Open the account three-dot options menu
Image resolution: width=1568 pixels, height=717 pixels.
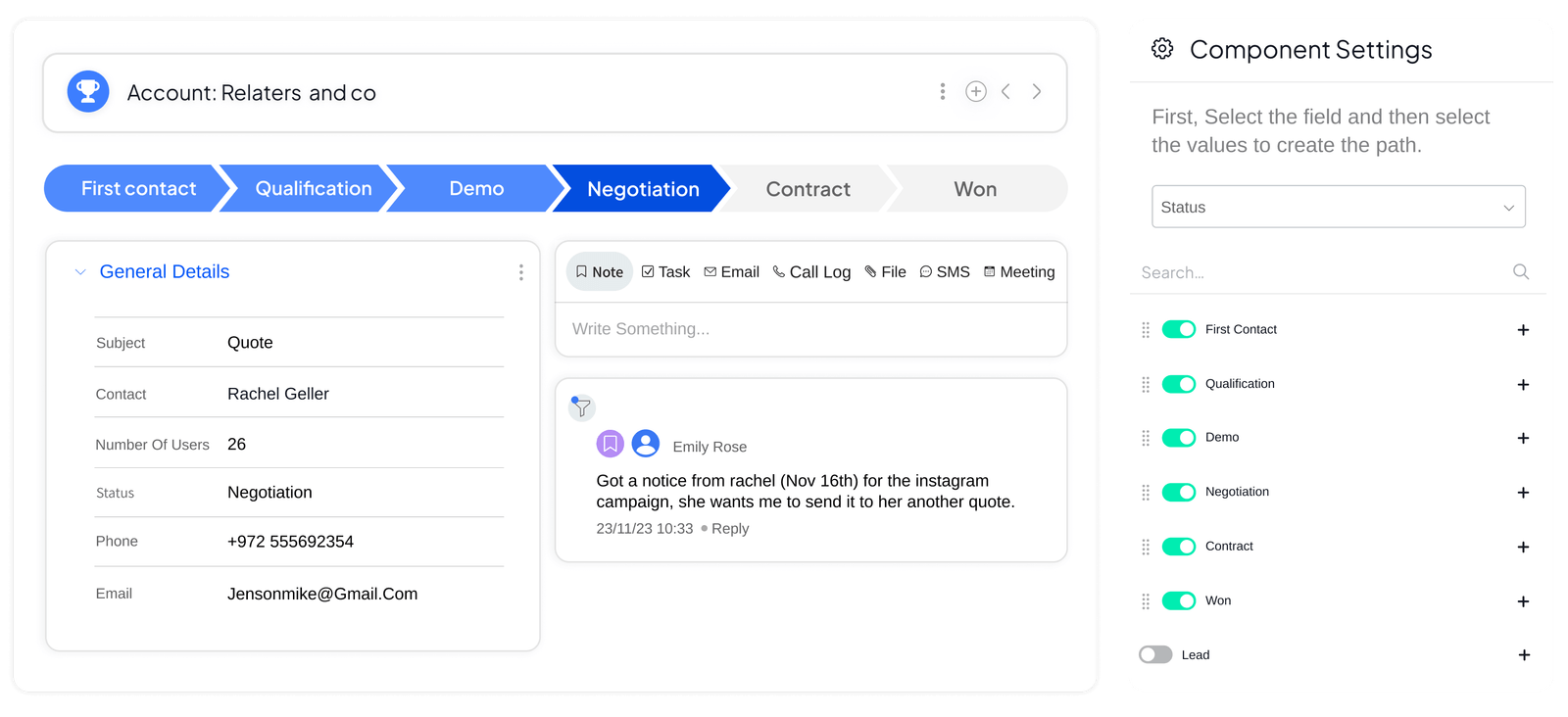[x=943, y=91]
